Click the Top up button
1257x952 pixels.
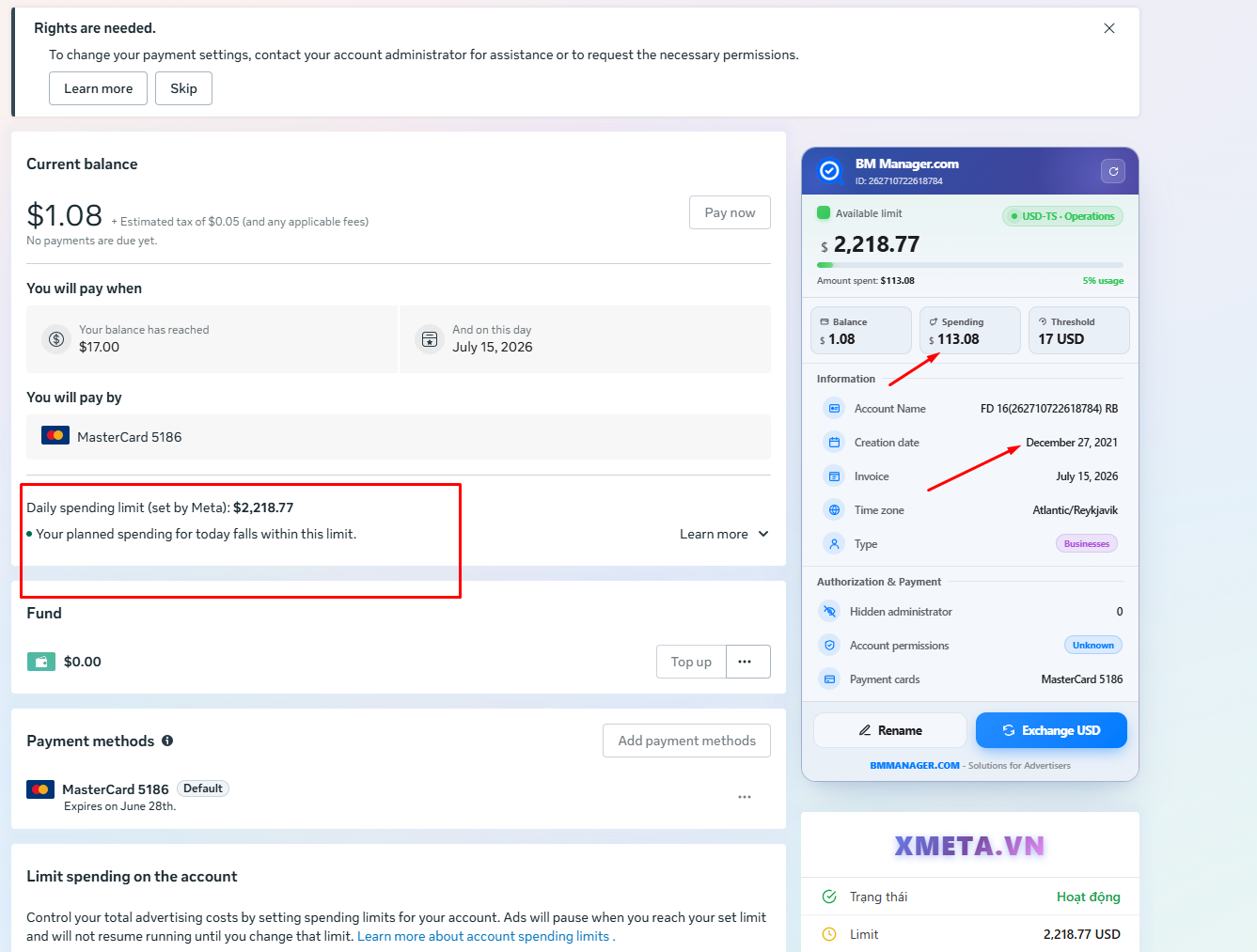[691, 662]
